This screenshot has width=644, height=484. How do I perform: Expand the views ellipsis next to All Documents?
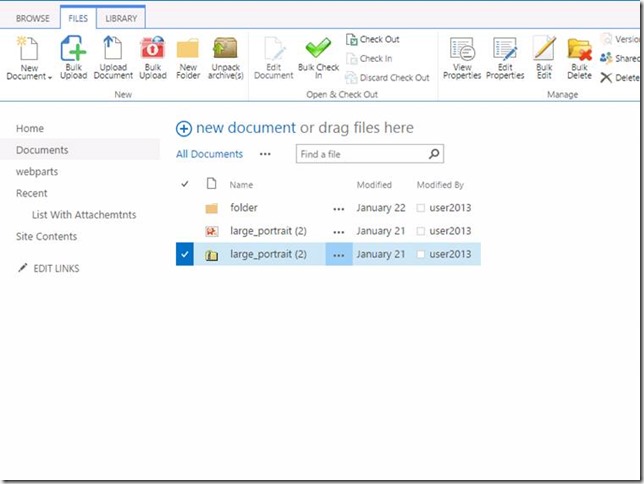[x=265, y=154]
